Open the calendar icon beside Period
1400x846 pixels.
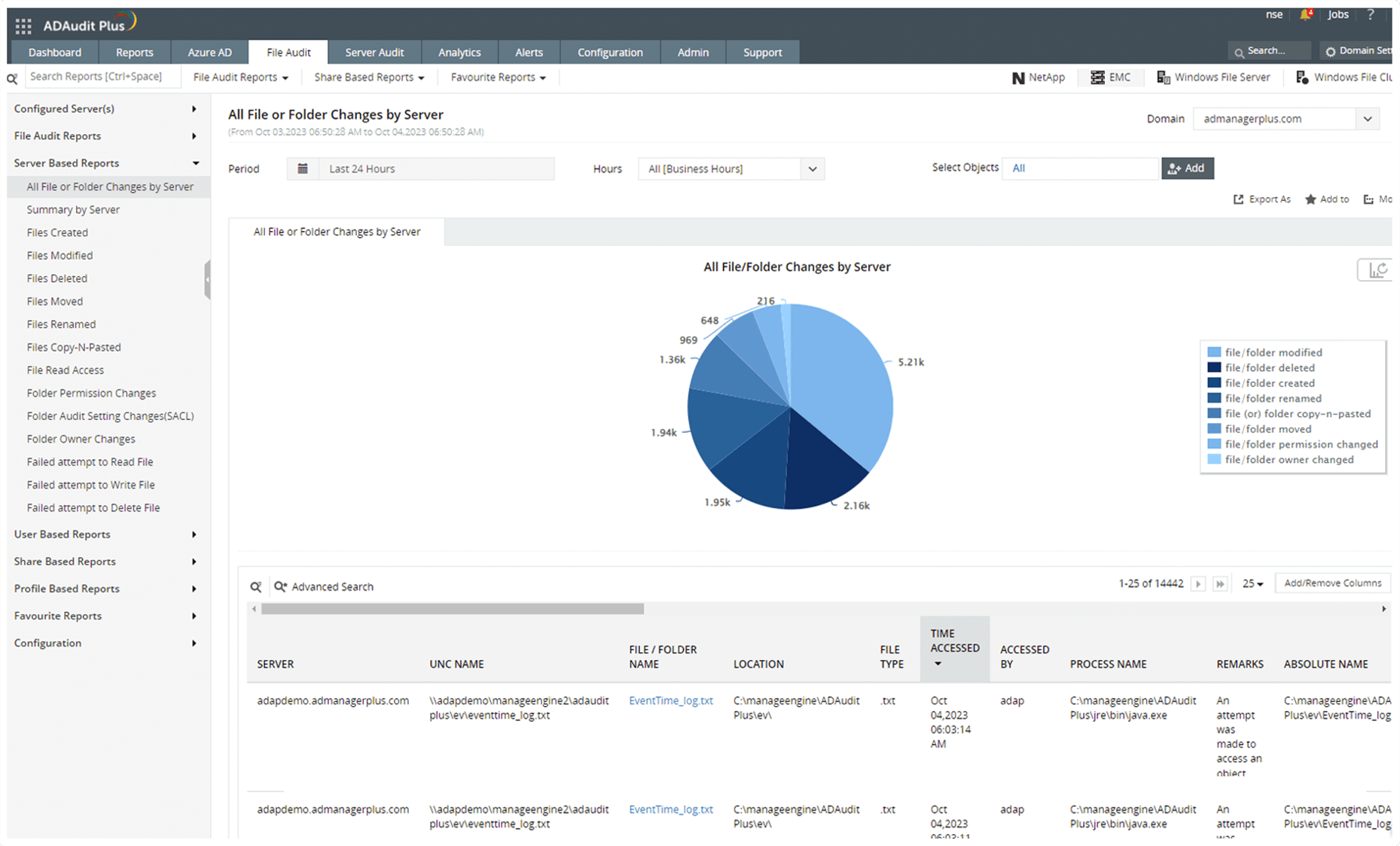pos(303,168)
